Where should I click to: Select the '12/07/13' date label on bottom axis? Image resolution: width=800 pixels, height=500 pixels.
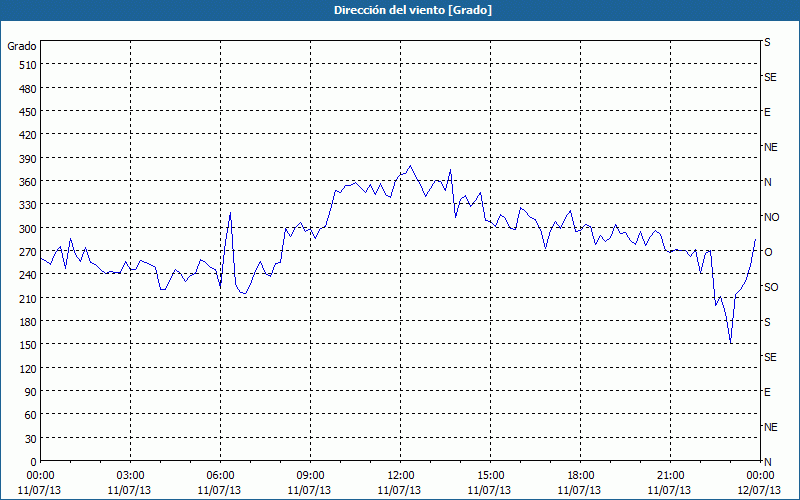click(759, 490)
